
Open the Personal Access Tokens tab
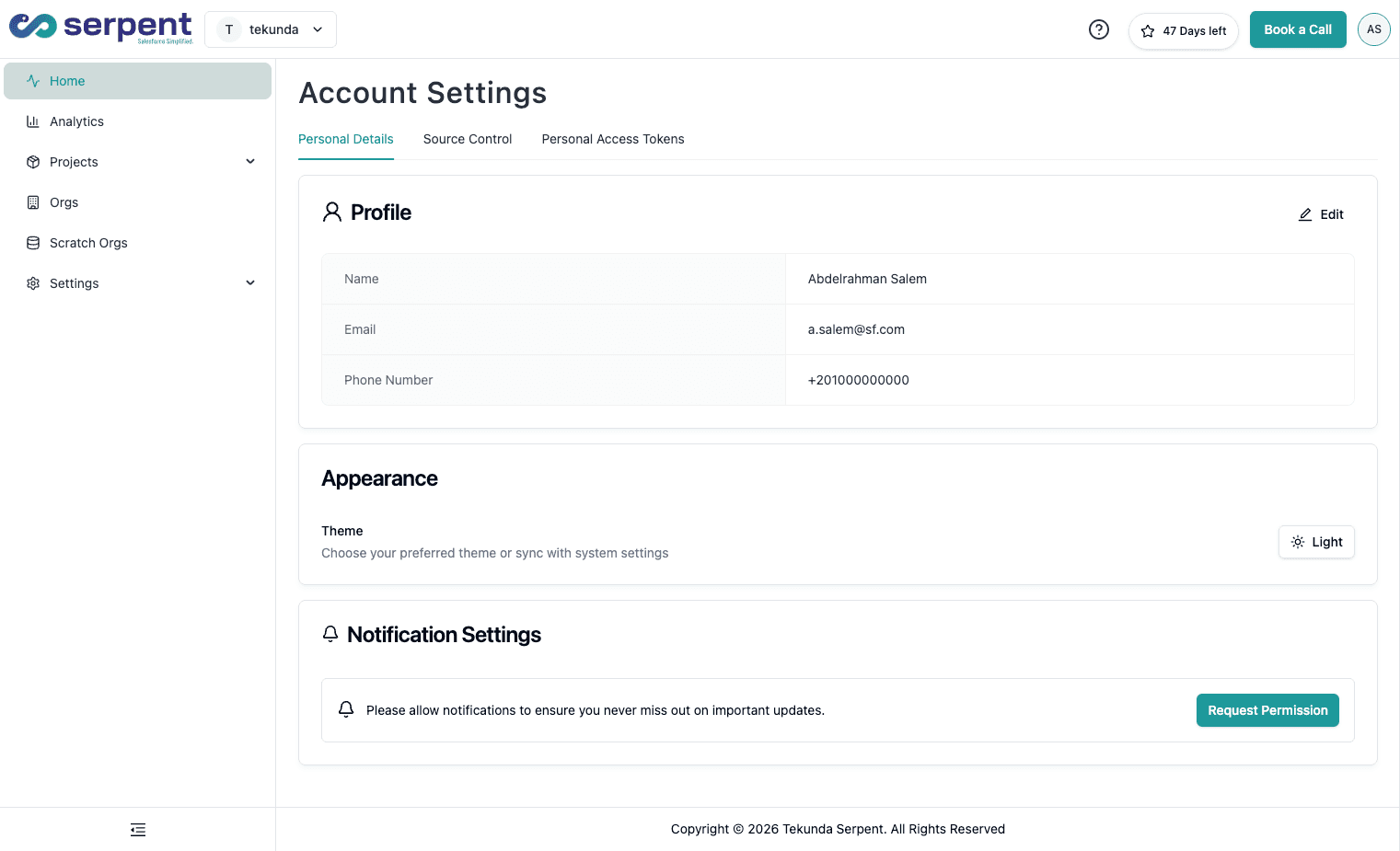pos(612,139)
